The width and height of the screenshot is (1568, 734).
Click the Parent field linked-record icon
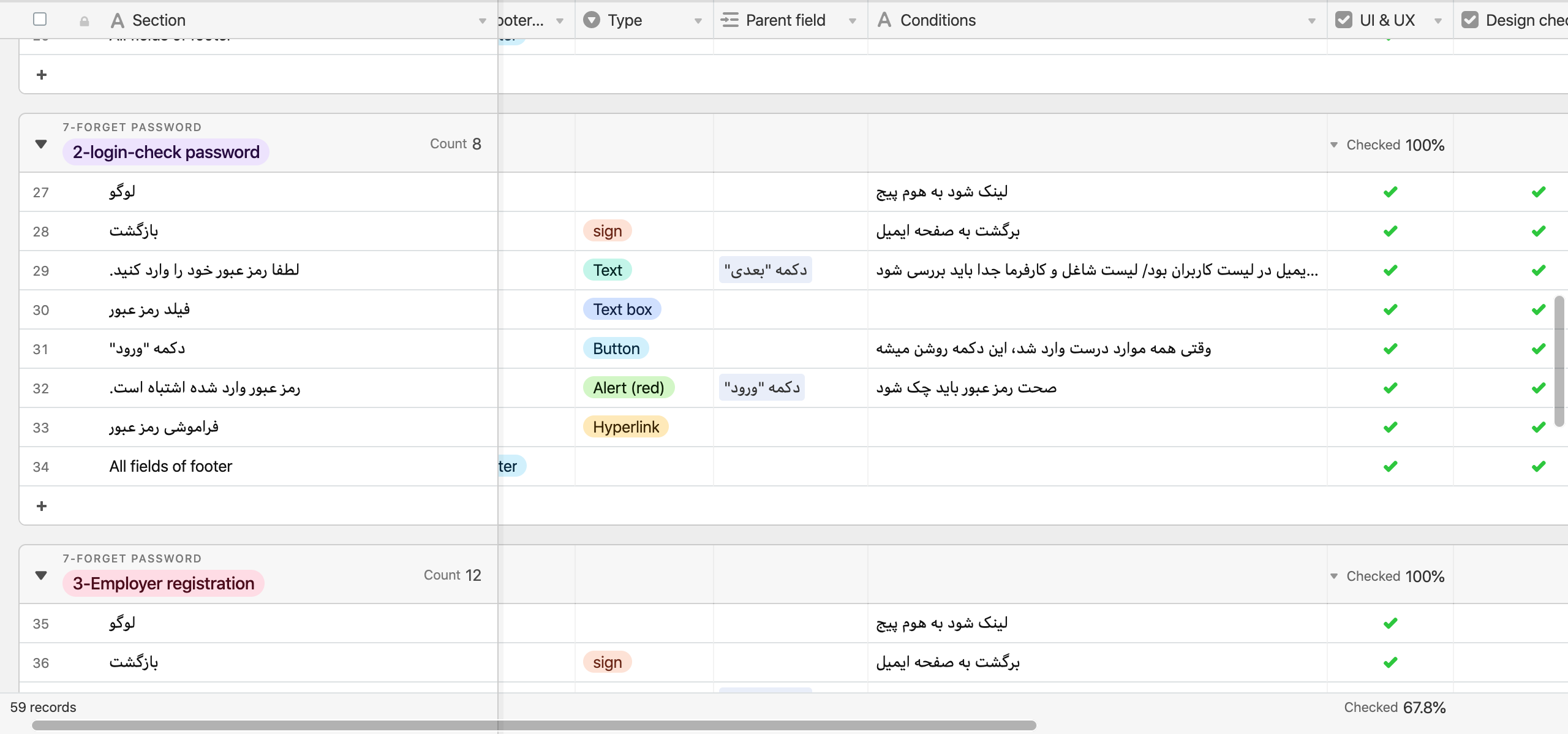coord(729,20)
